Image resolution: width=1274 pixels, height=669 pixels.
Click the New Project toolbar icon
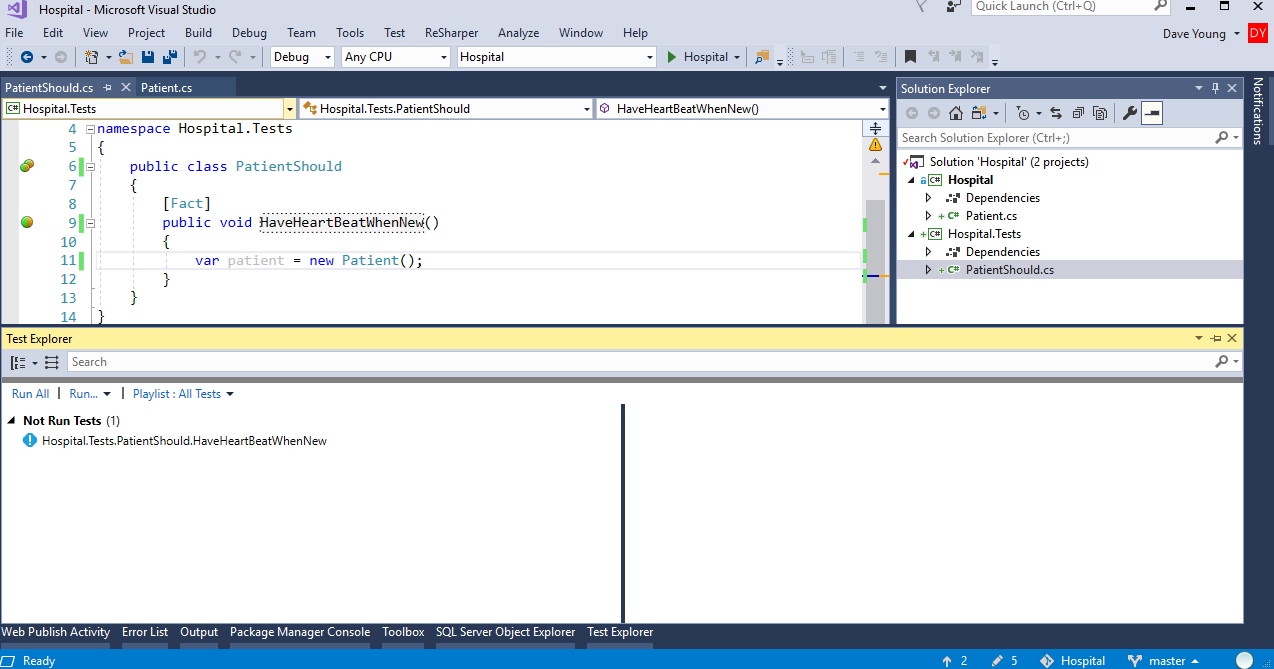(x=92, y=57)
